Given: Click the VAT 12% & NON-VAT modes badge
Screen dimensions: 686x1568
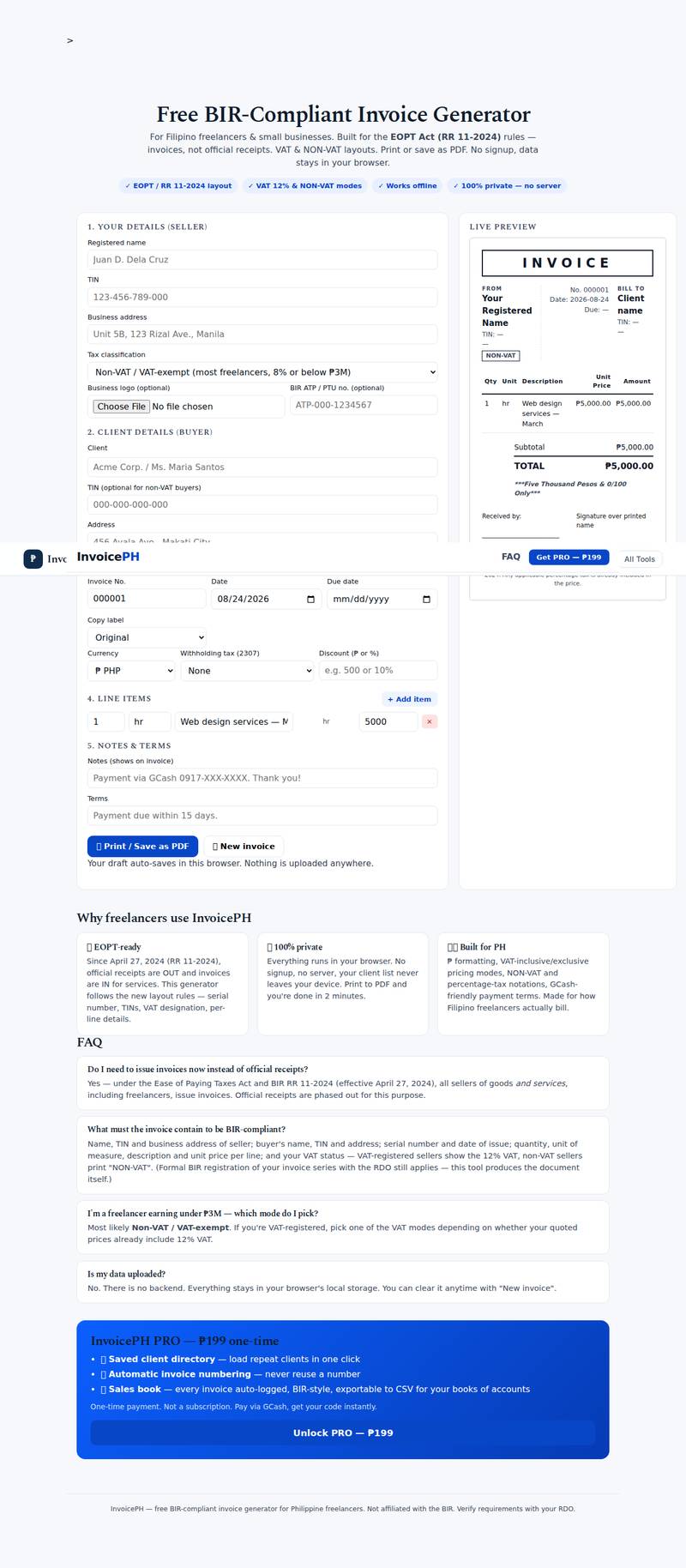Looking at the screenshot, I should coord(304,185).
